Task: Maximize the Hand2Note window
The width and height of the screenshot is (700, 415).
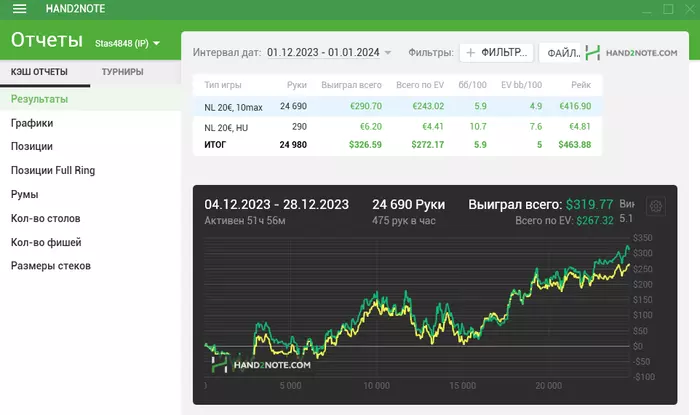Action: click(668, 9)
